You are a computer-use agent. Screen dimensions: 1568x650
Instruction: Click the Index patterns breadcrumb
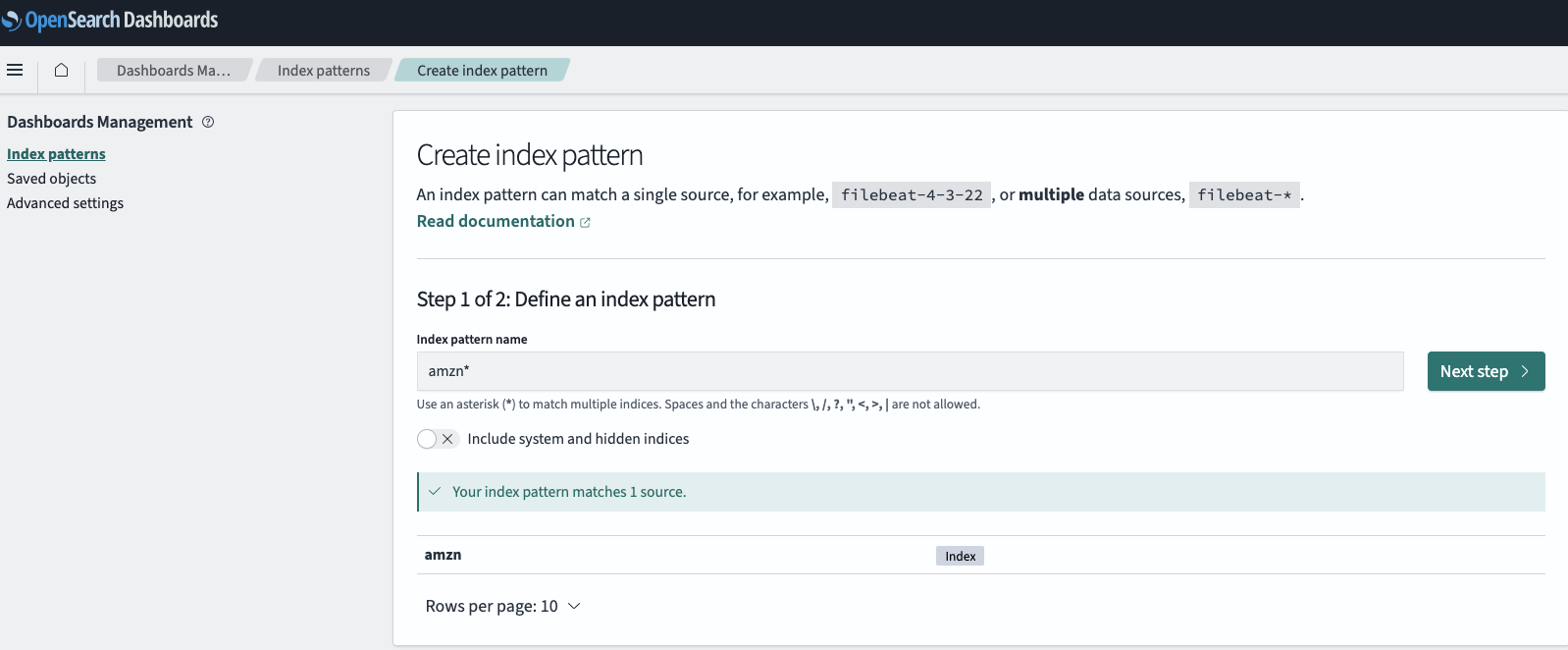[x=324, y=71]
